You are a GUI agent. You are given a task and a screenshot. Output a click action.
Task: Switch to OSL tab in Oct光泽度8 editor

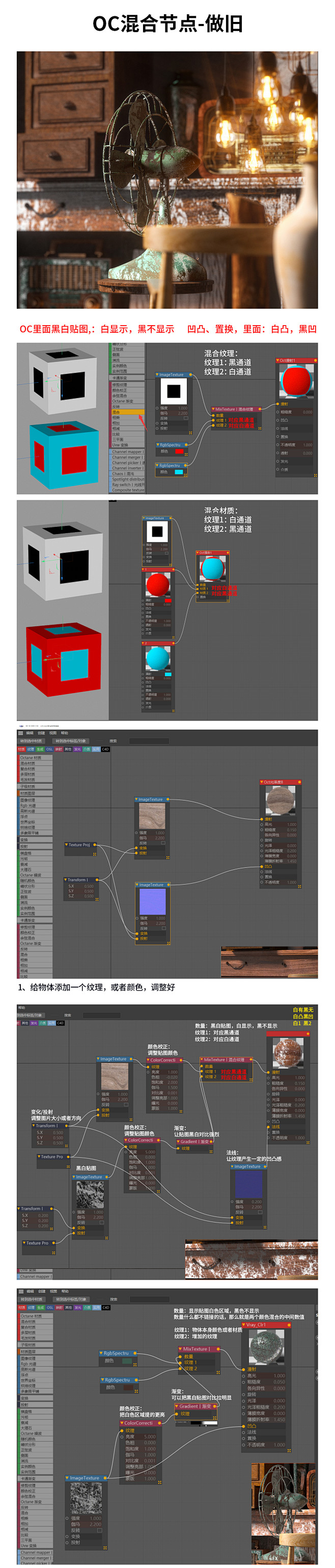[49, 749]
